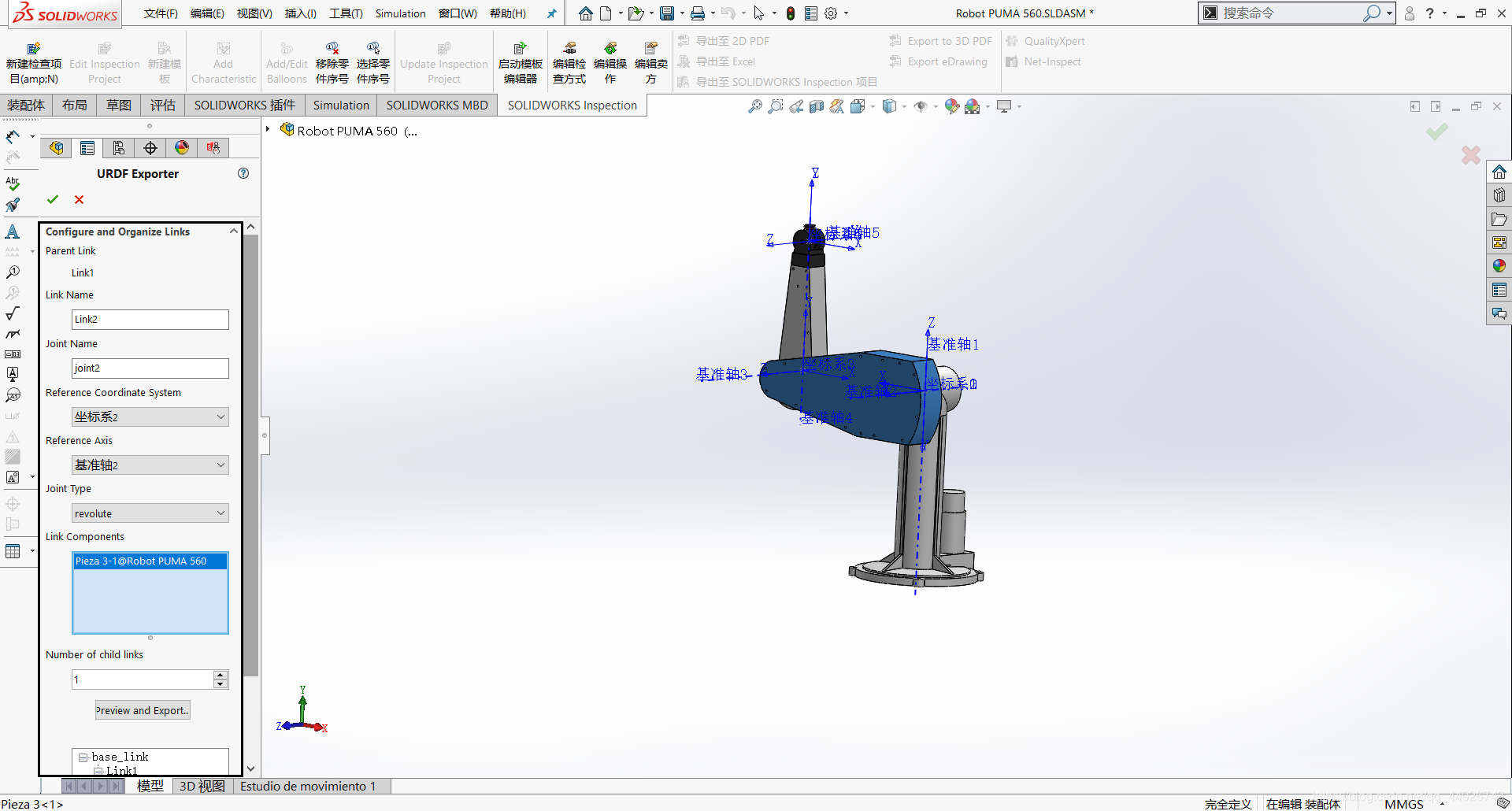Open hide/show items dropdown arrow
Image resolution: width=1512 pixels, height=811 pixels.
pyautogui.click(x=936, y=106)
